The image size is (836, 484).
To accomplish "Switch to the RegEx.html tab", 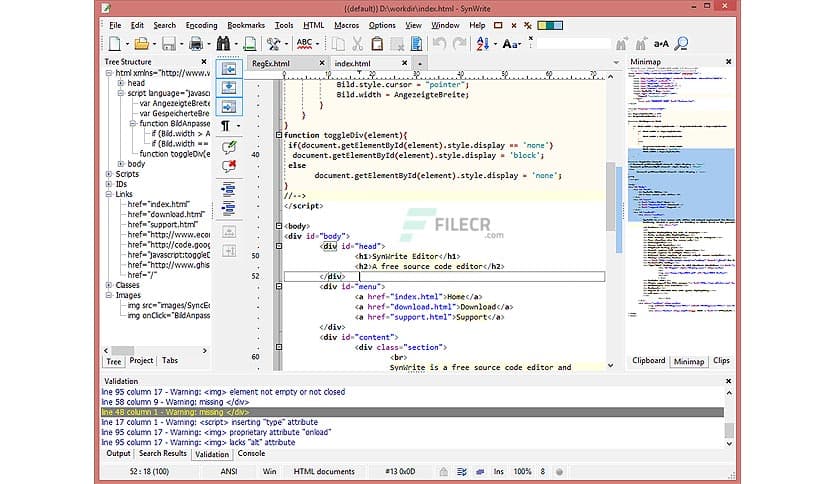I will click(271, 63).
